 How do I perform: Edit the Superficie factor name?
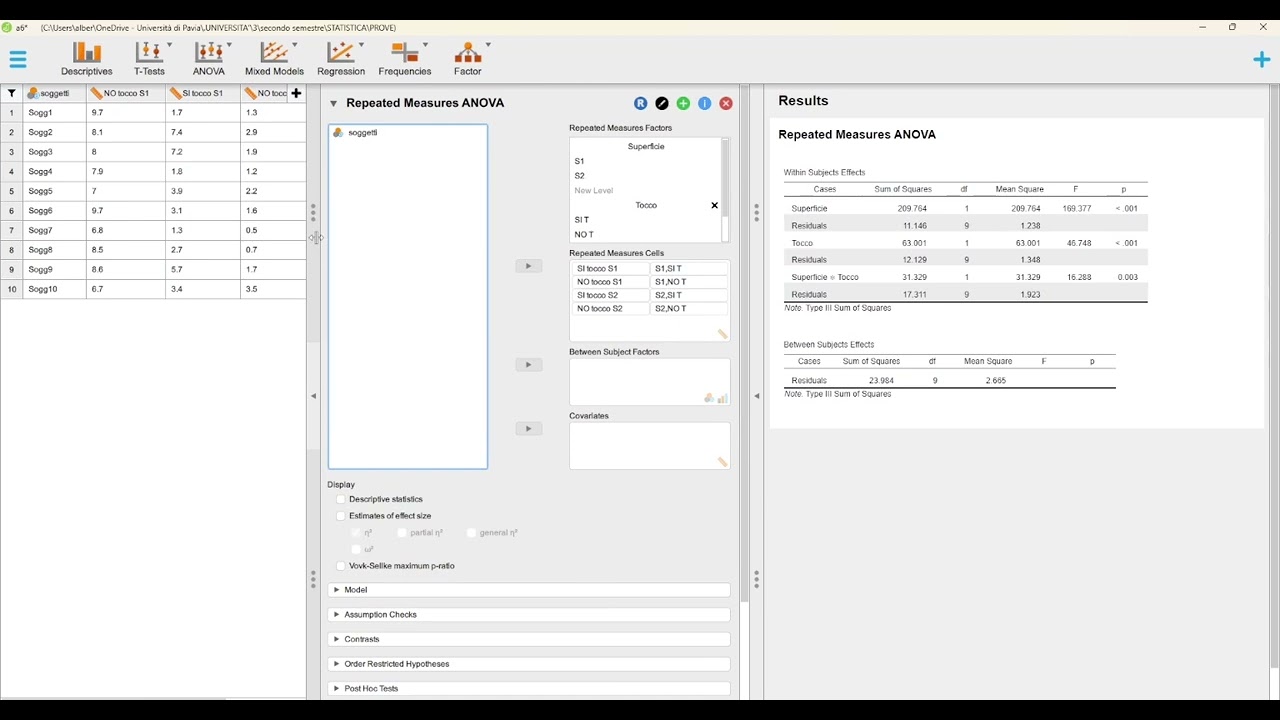click(x=646, y=146)
